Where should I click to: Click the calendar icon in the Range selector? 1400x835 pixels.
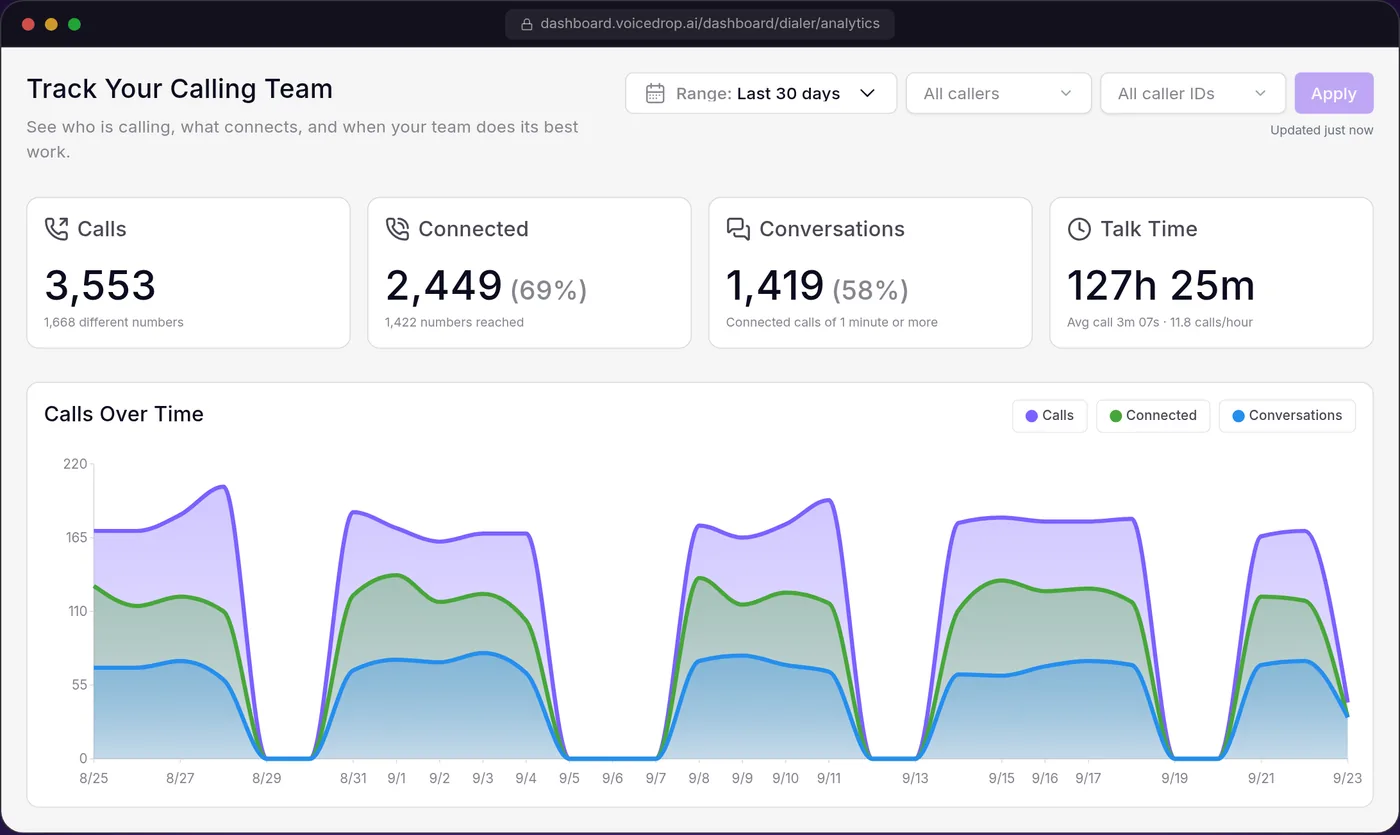(655, 93)
